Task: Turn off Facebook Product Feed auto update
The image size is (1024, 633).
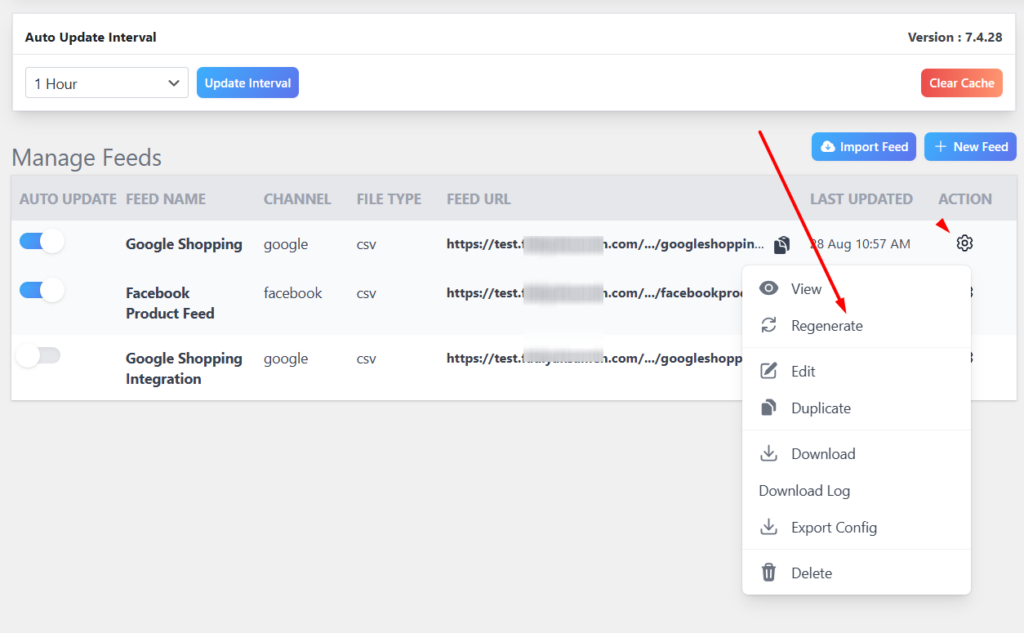Action: pos(41,289)
